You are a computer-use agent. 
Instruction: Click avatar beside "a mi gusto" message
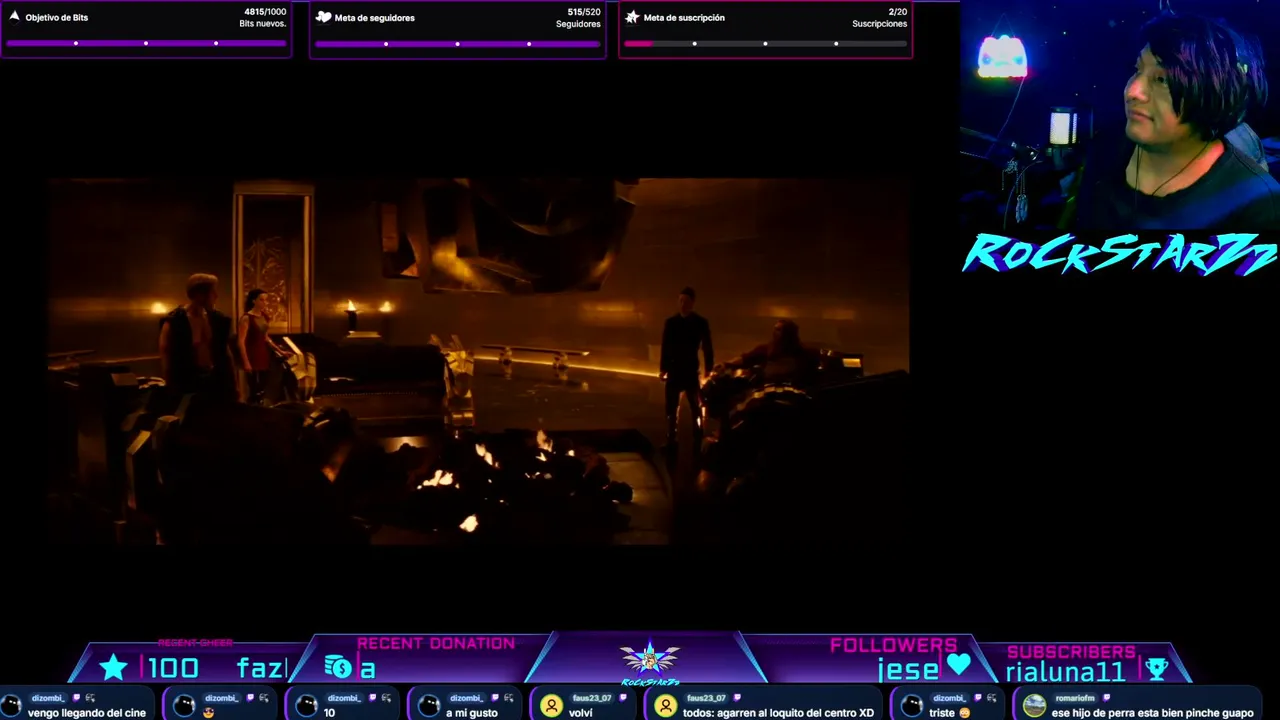pos(429,706)
